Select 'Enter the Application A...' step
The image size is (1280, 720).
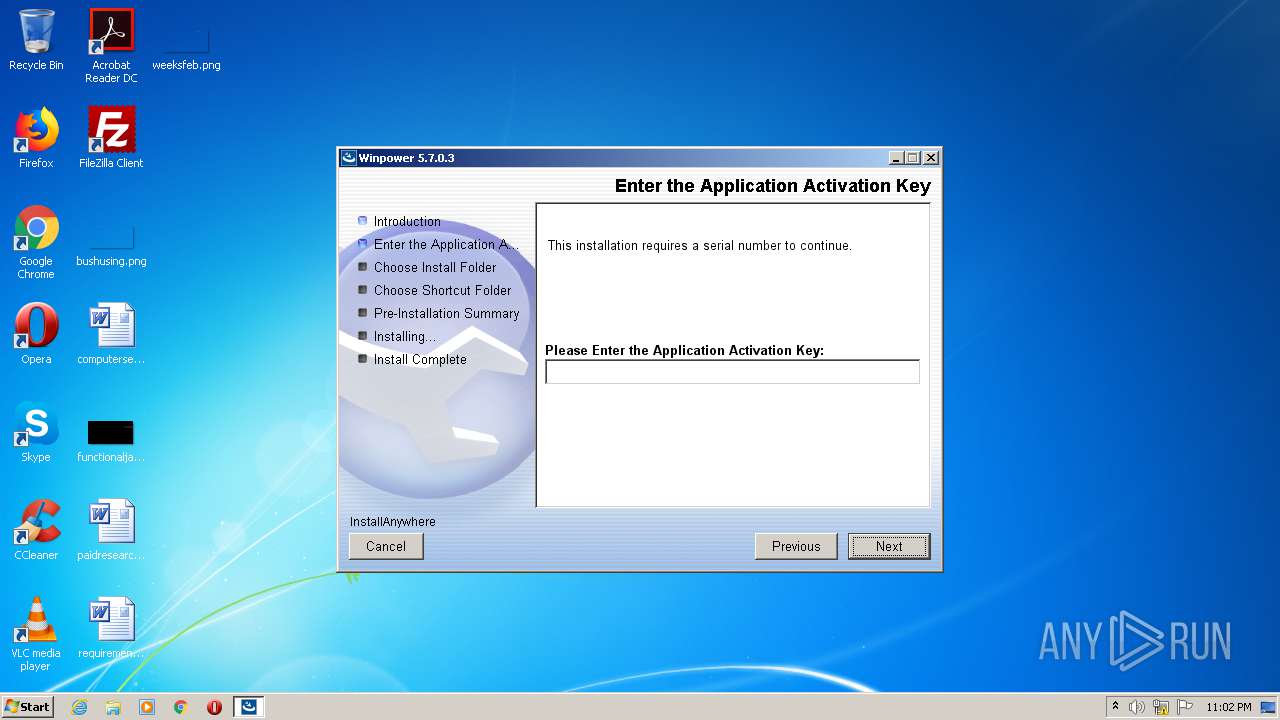tap(438, 245)
